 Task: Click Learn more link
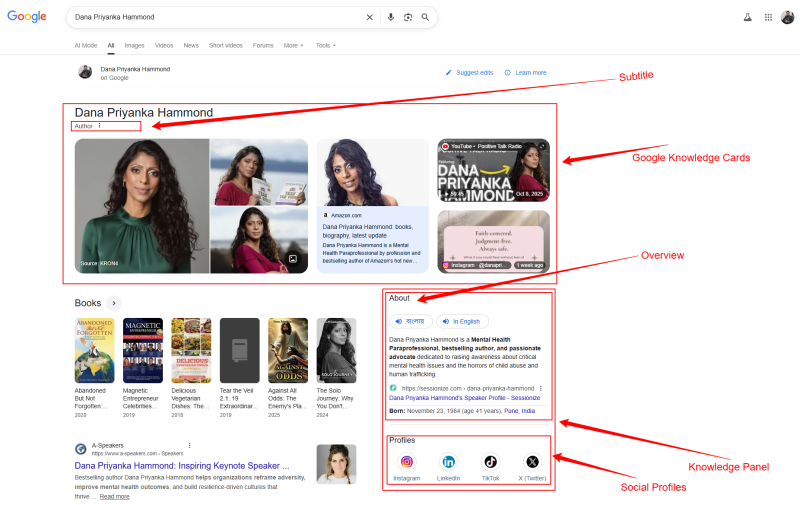pos(526,73)
